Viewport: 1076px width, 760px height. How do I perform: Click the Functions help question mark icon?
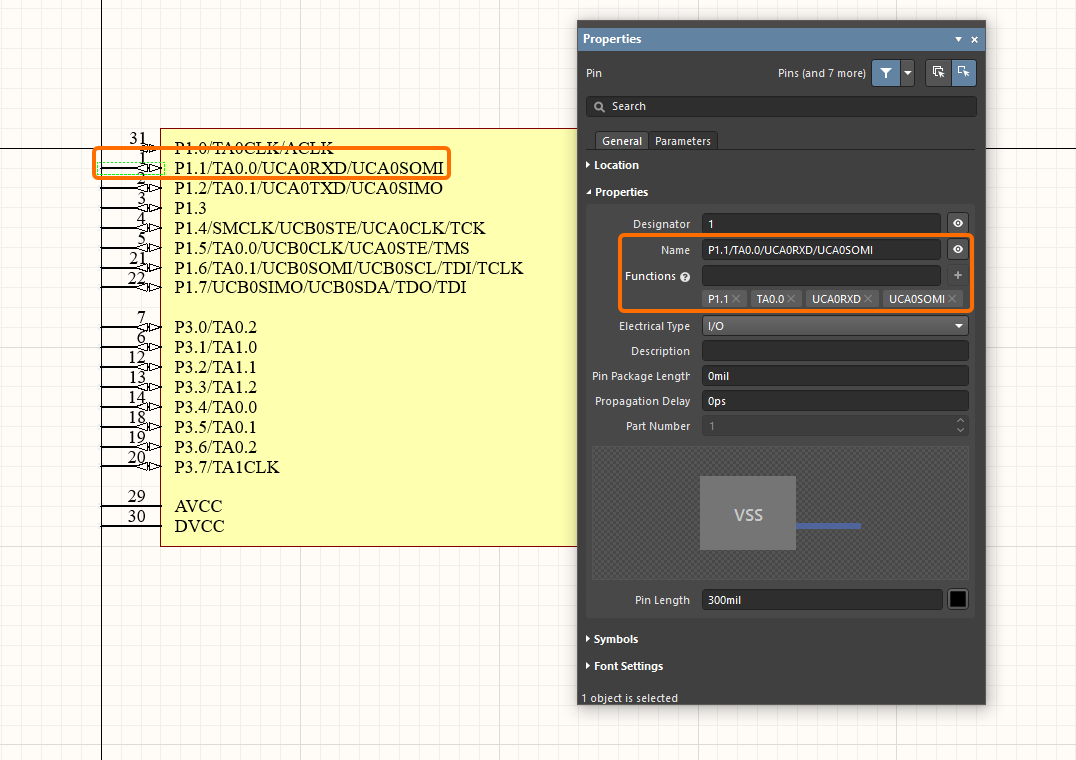pos(685,277)
